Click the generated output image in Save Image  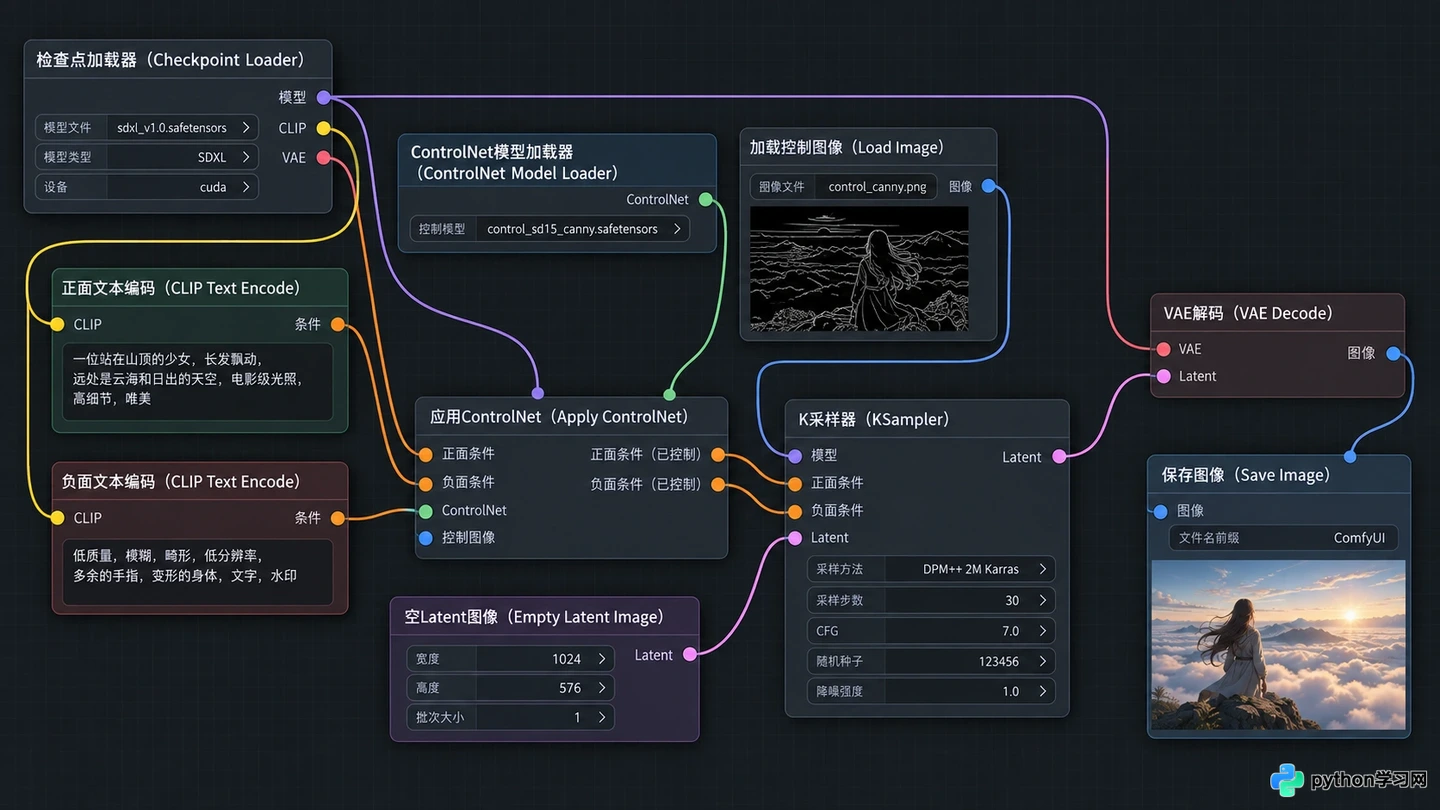pyautogui.click(x=1279, y=645)
